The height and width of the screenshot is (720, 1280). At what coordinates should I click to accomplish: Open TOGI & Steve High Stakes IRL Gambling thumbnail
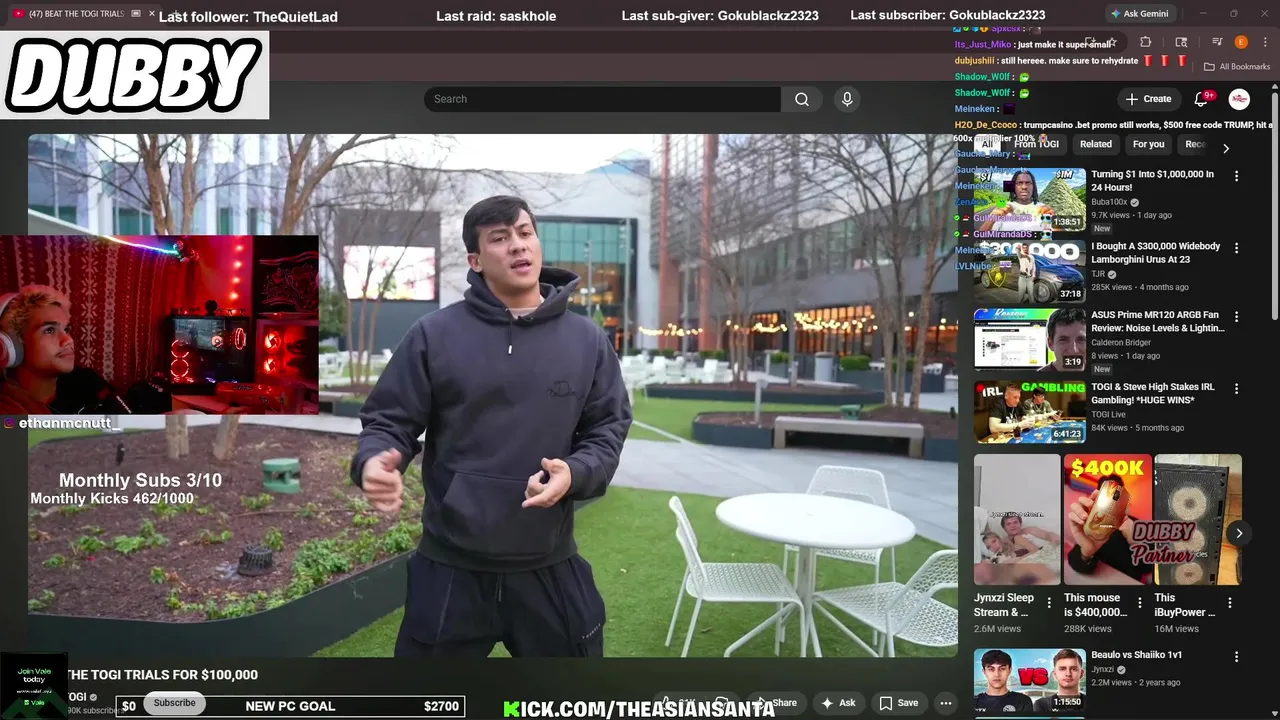[x=1029, y=411]
